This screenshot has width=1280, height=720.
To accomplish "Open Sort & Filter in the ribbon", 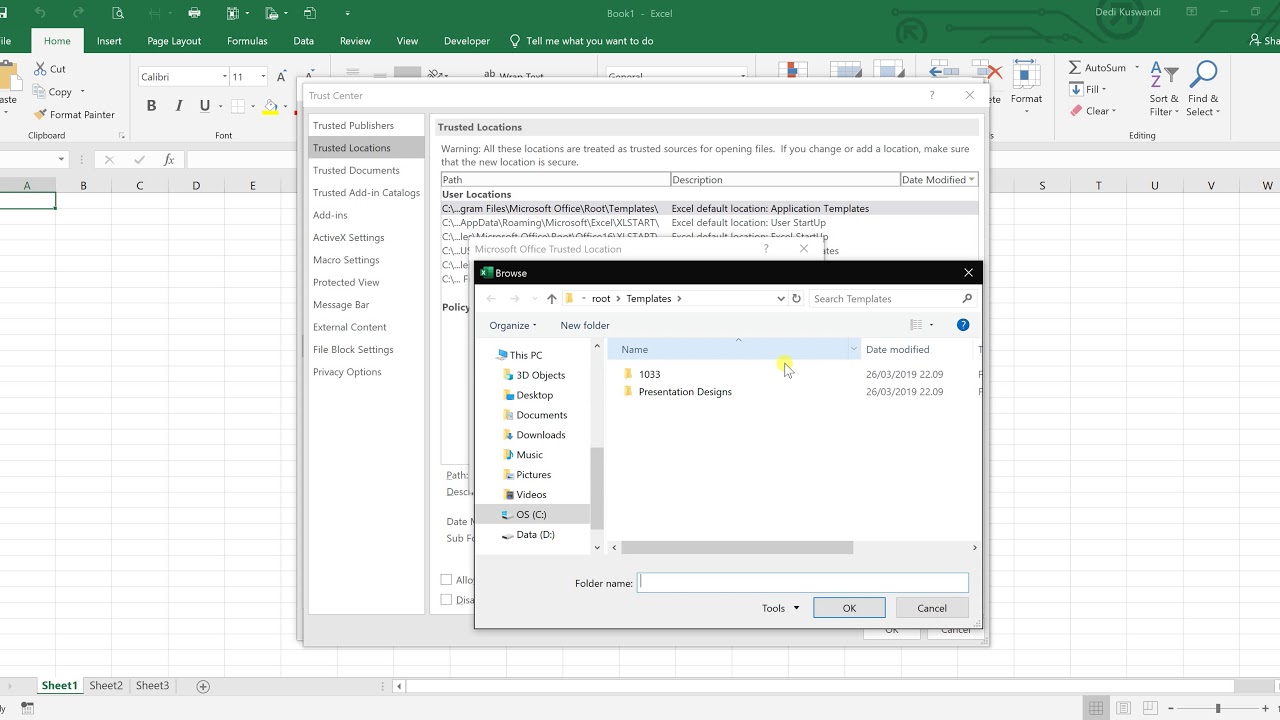I will pyautogui.click(x=1164, y=90).
